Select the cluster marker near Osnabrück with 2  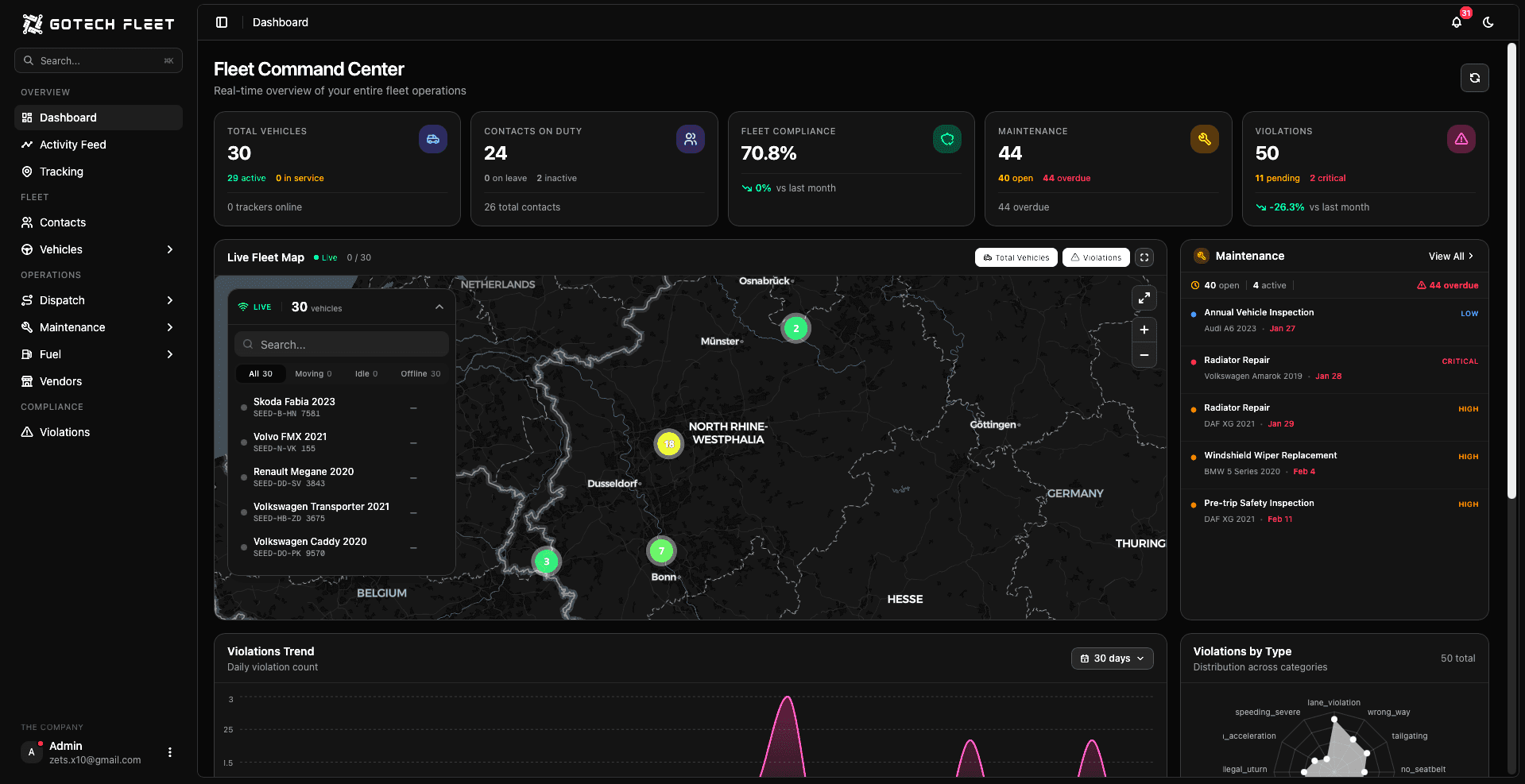[795, 328]
